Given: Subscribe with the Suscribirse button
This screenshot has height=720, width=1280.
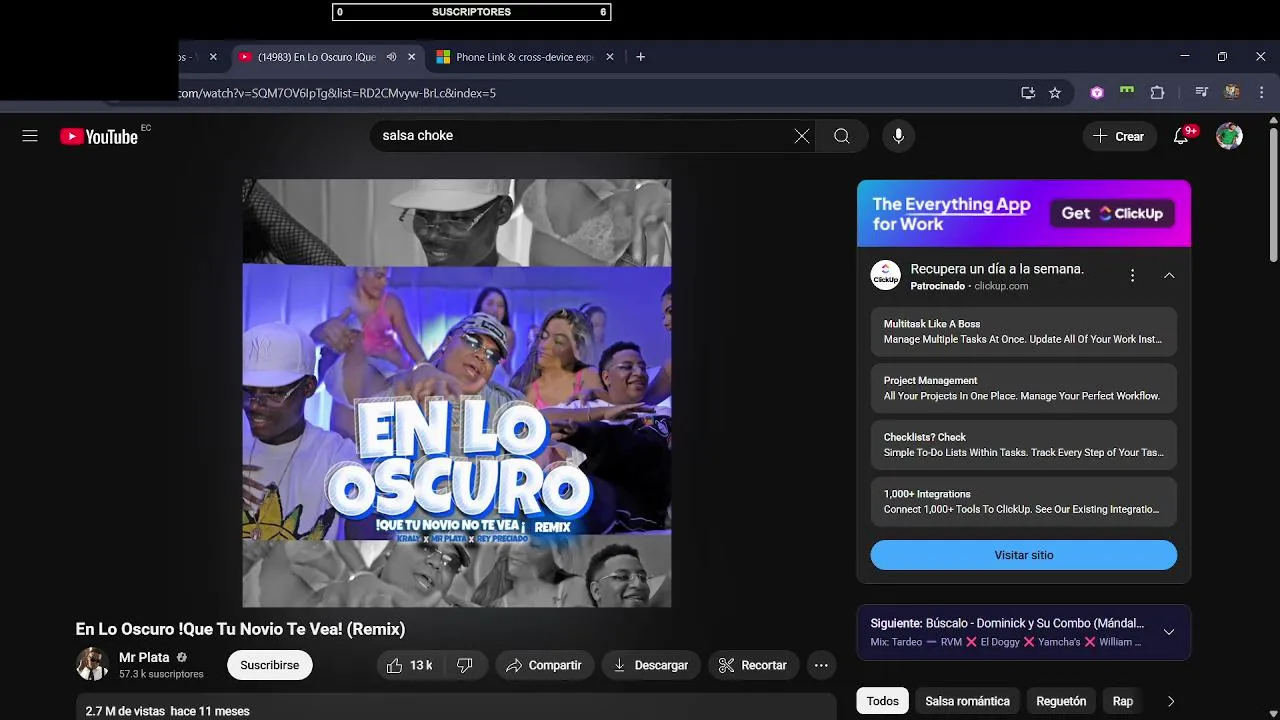Looking at the screenshot, I should coord(270,665).
